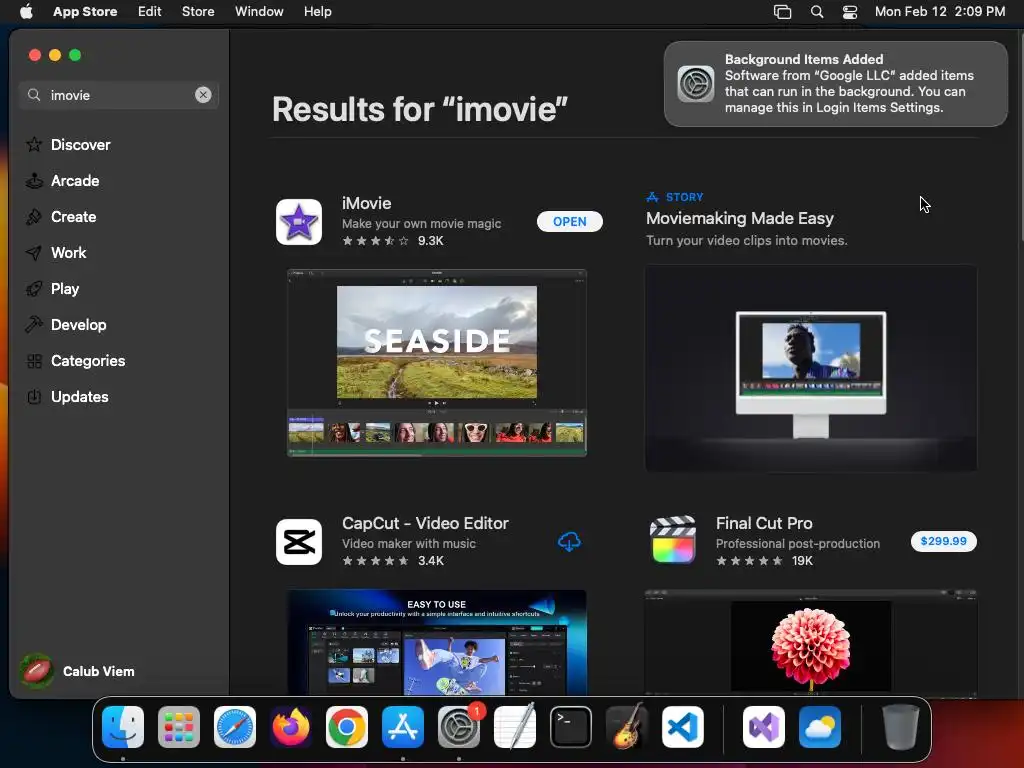This screenshot has width=1024, height=768.
Task: Download CapCut with the cloud icon
Action: 569,541
